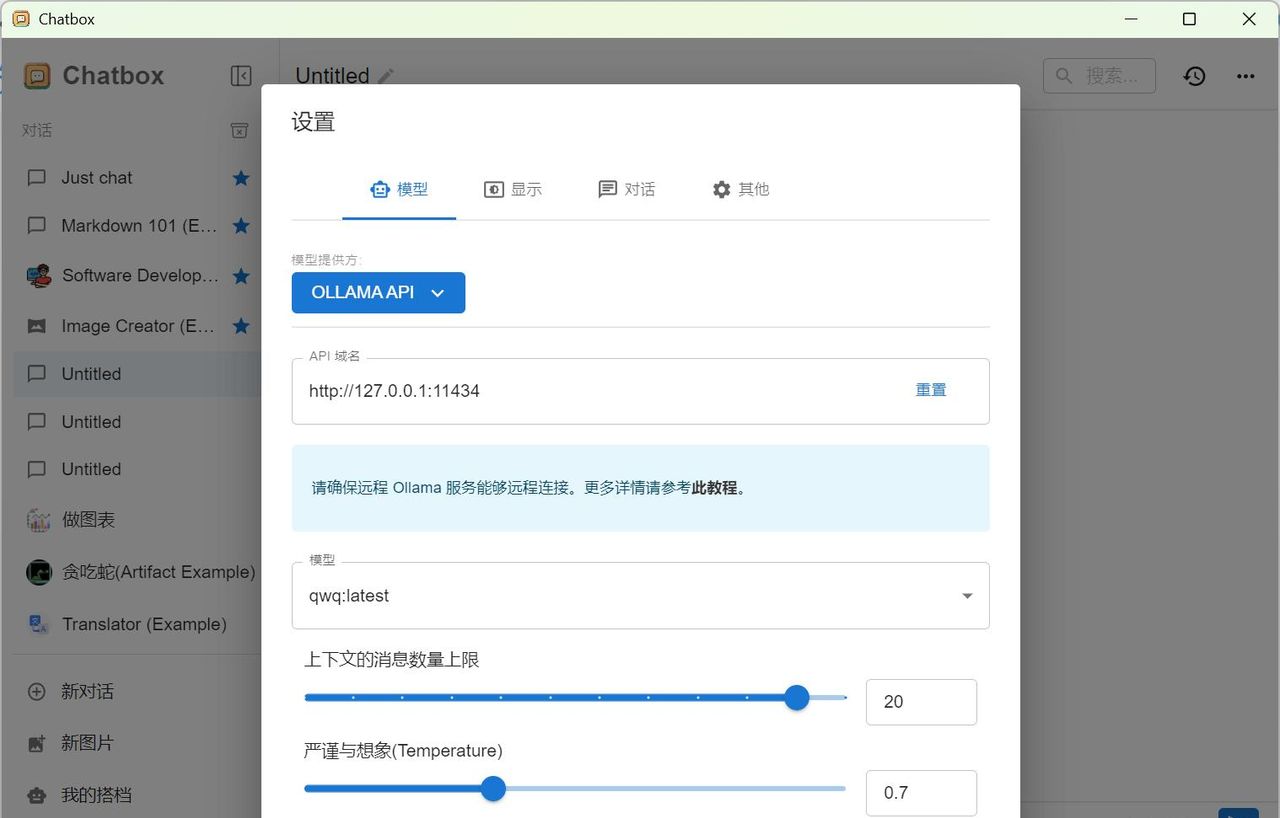Click the 重置 link to reset API domain
The image size is (1280, 818).
[x=930, y=390]
